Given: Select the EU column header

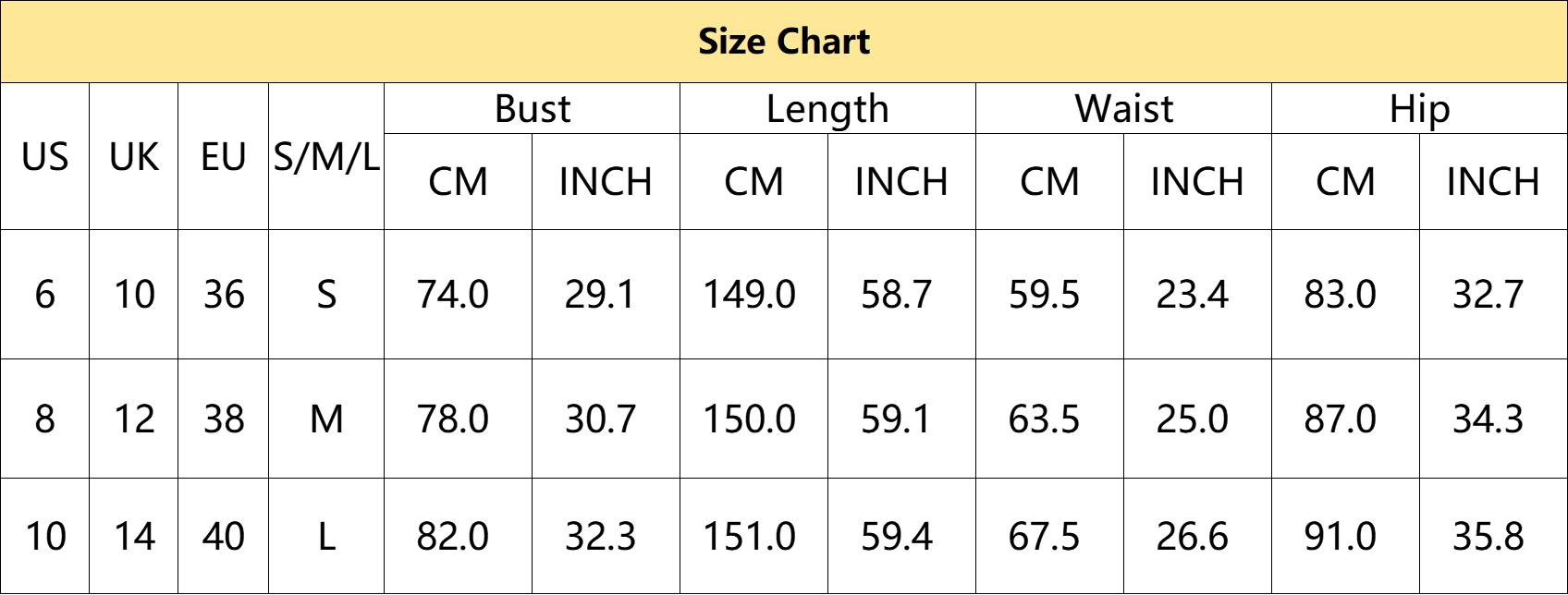Looking at the screenshot, I should click(x=224, y=157).
